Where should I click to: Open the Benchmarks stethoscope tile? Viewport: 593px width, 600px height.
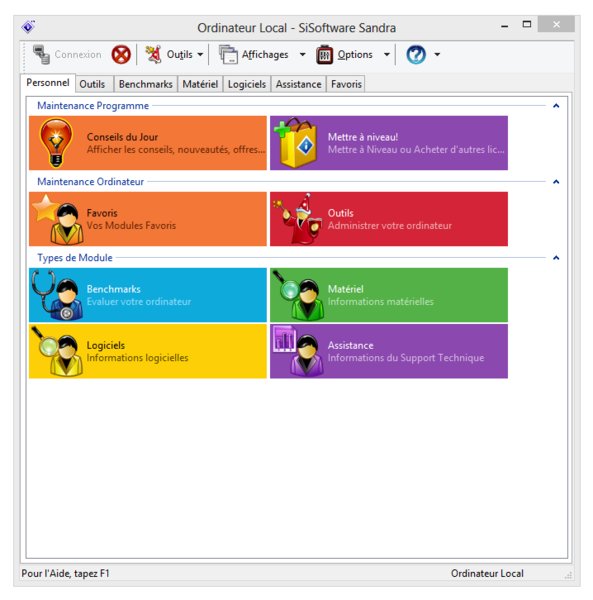pyautogui.click(x=148, y=295)
